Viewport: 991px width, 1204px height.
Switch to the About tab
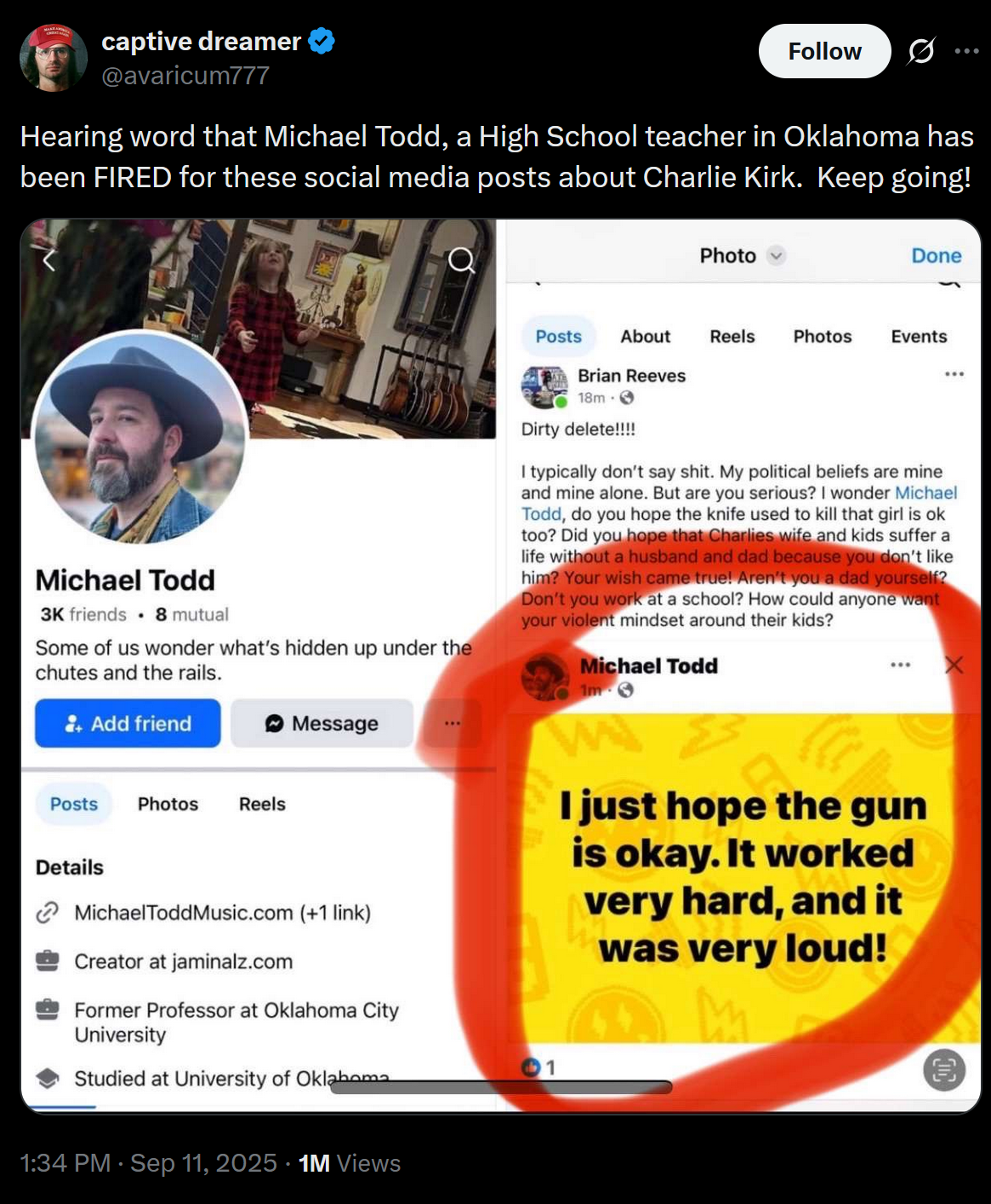tap(645, 336)
